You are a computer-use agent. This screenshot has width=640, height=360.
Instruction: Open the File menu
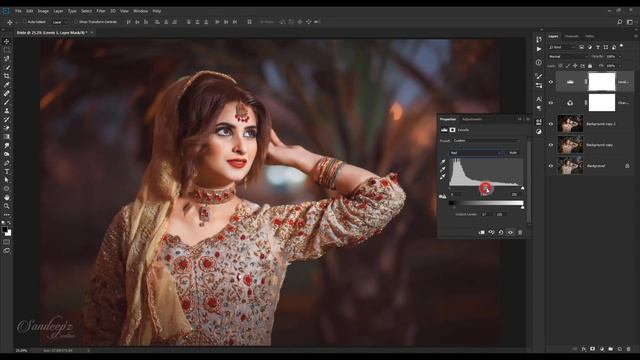[18, 11]
